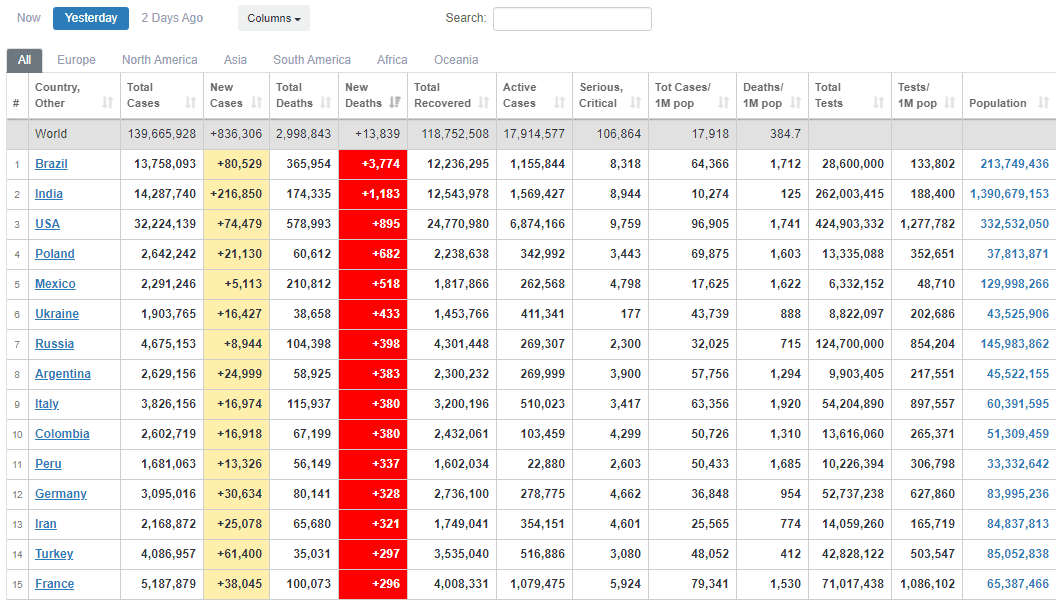Sort by Serious, Critical column header
1056x600 pixels.
point(601,95)
